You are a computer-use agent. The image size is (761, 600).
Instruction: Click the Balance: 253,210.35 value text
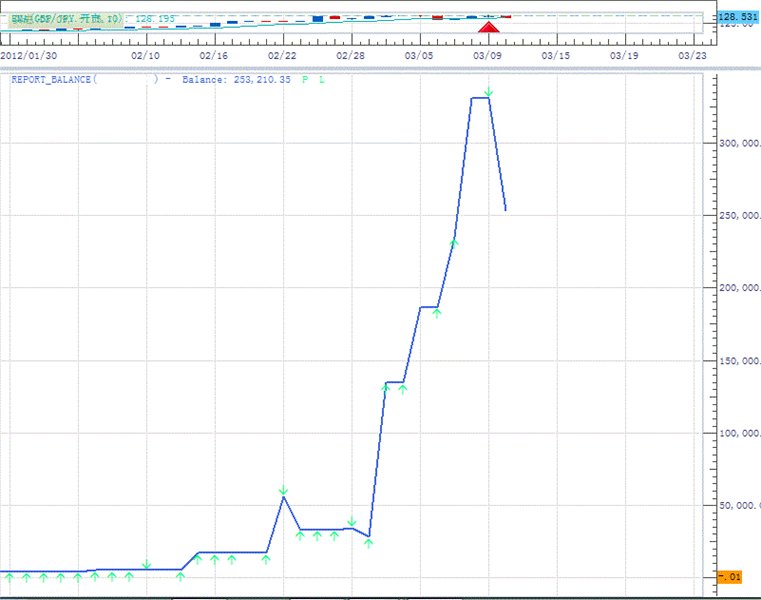tap(236, 79)
